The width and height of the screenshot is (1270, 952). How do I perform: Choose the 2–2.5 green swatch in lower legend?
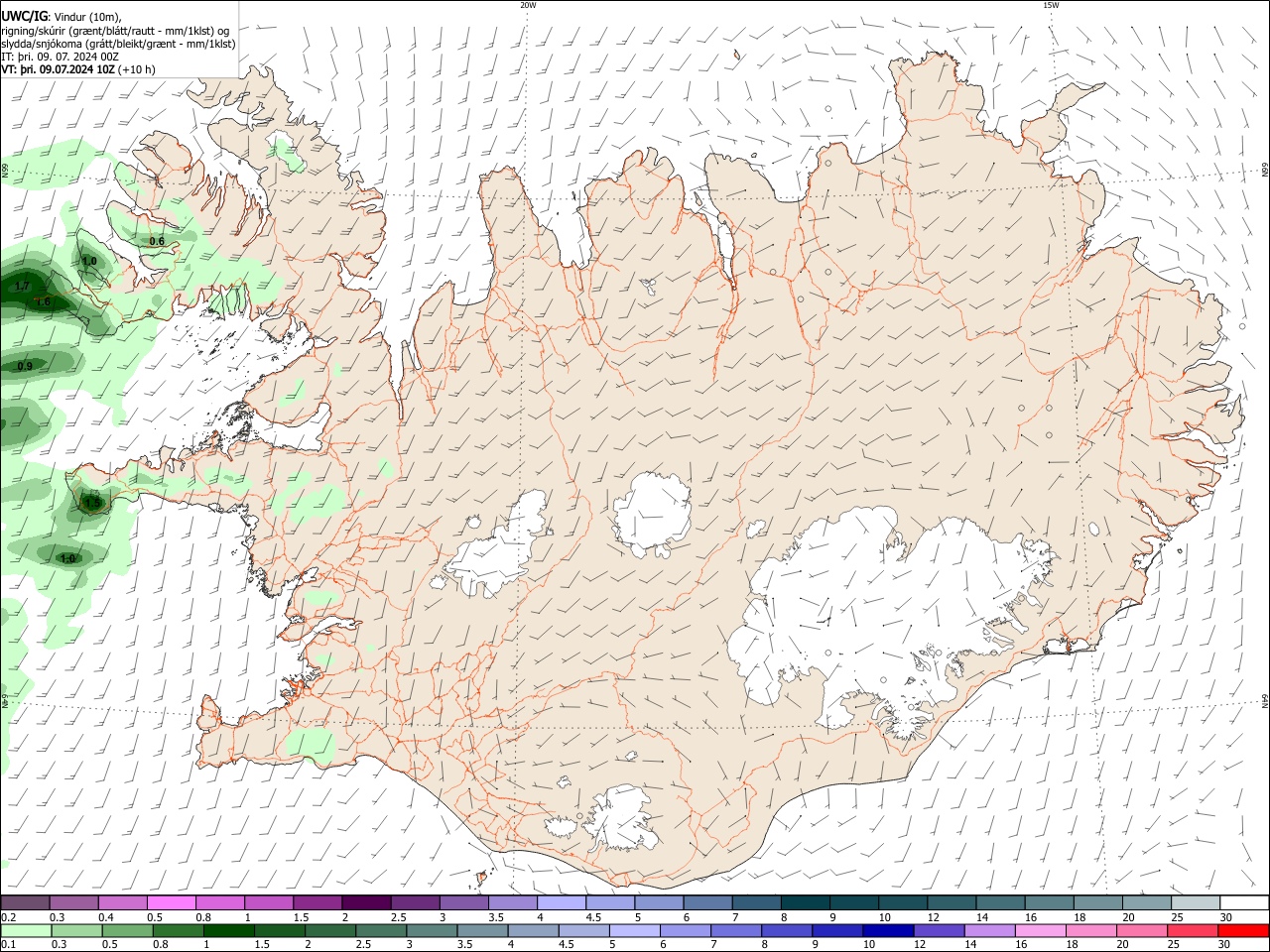(330, 930)
